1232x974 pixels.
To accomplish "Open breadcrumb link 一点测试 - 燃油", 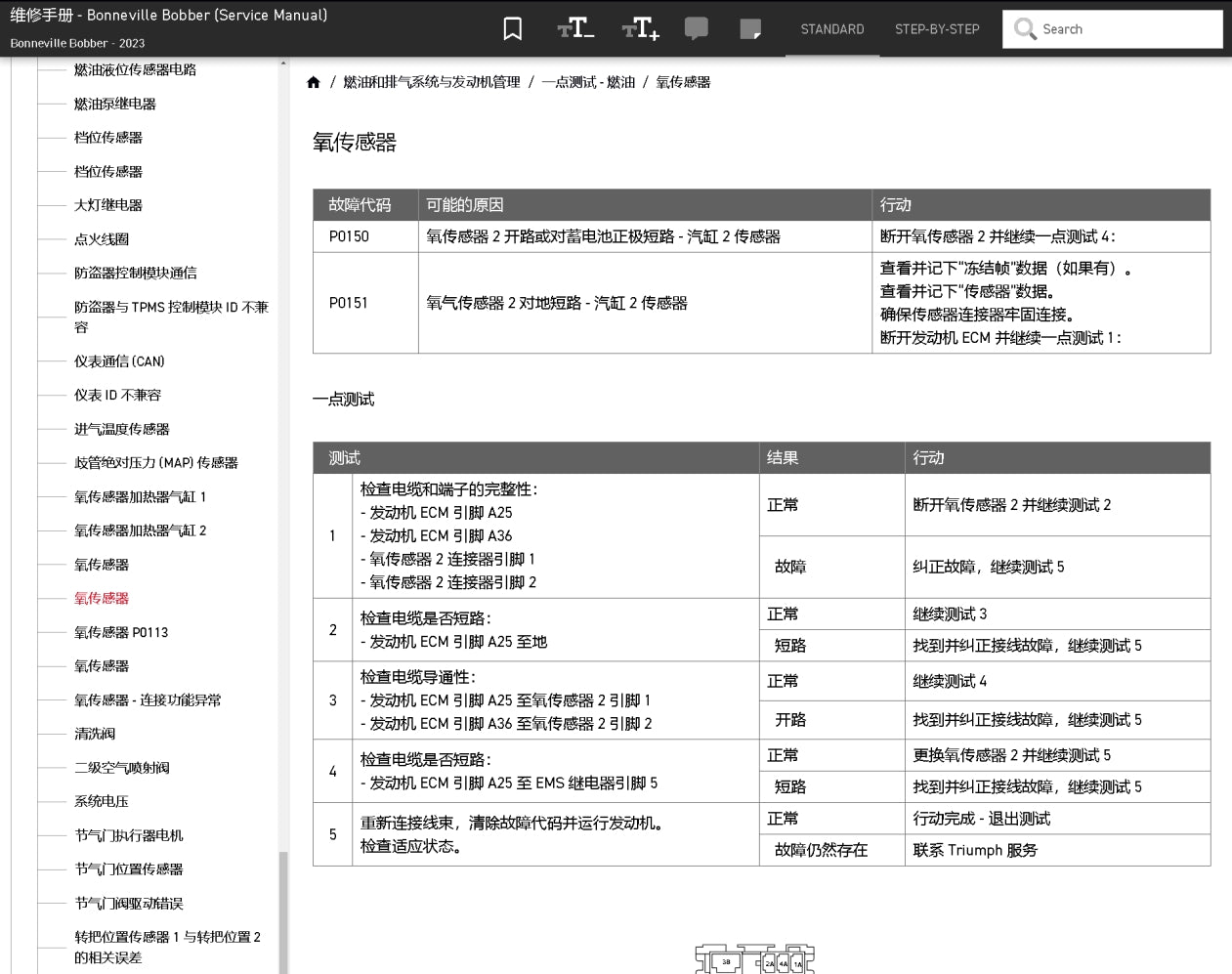I will [x=588, y=82].
